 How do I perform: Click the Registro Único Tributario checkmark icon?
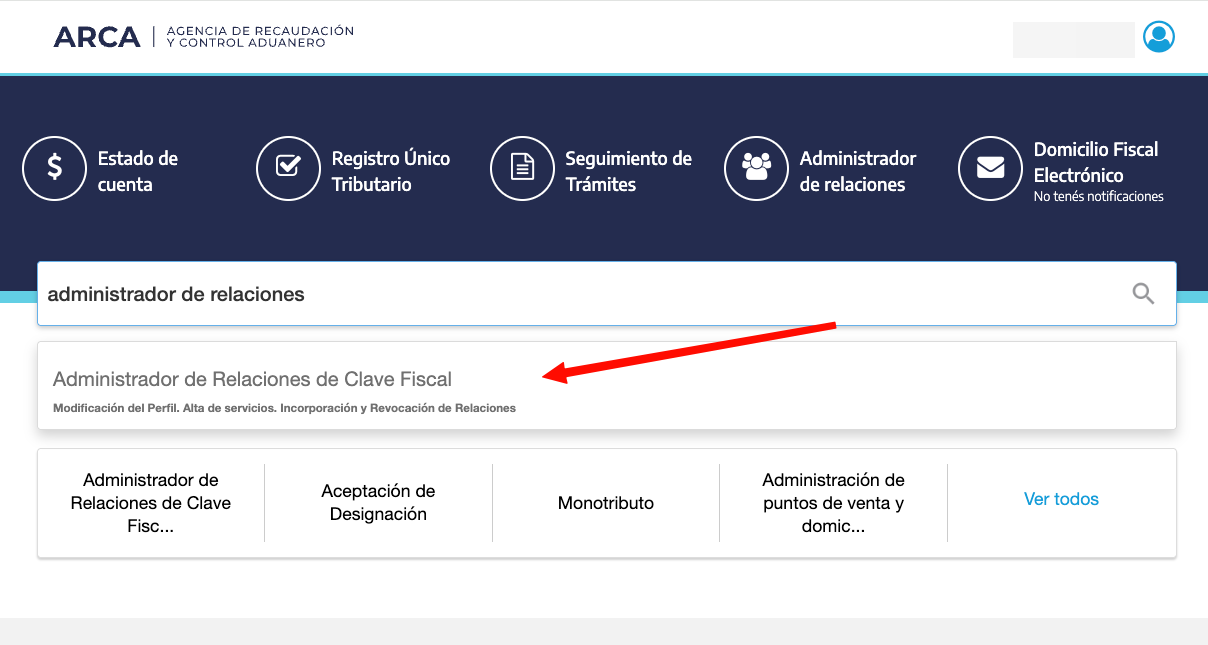[288, 168]
